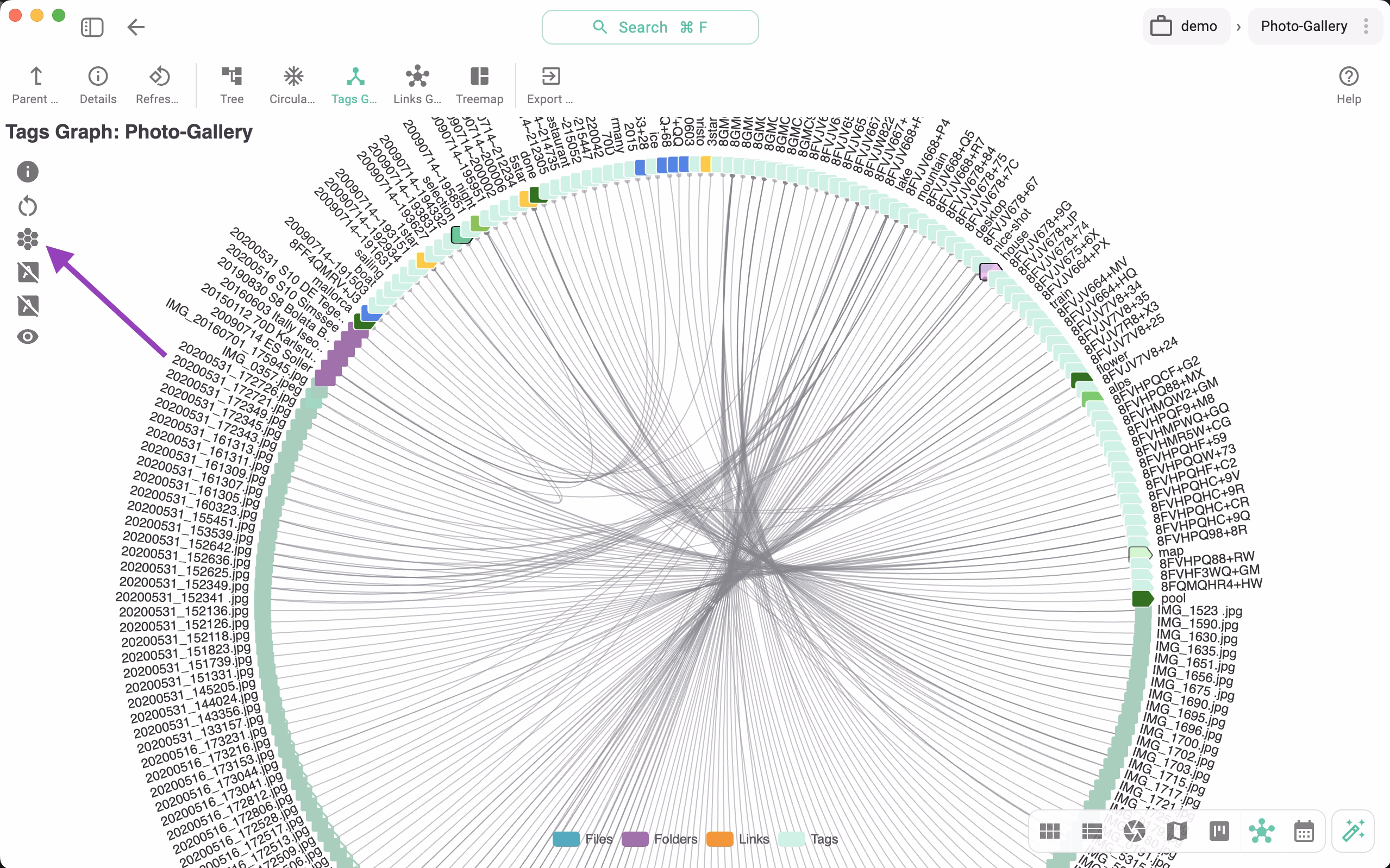Click the calendar view icon at bottom right
The height and width of the screenshot is (868, 1390).
[x=1304, y=831]
